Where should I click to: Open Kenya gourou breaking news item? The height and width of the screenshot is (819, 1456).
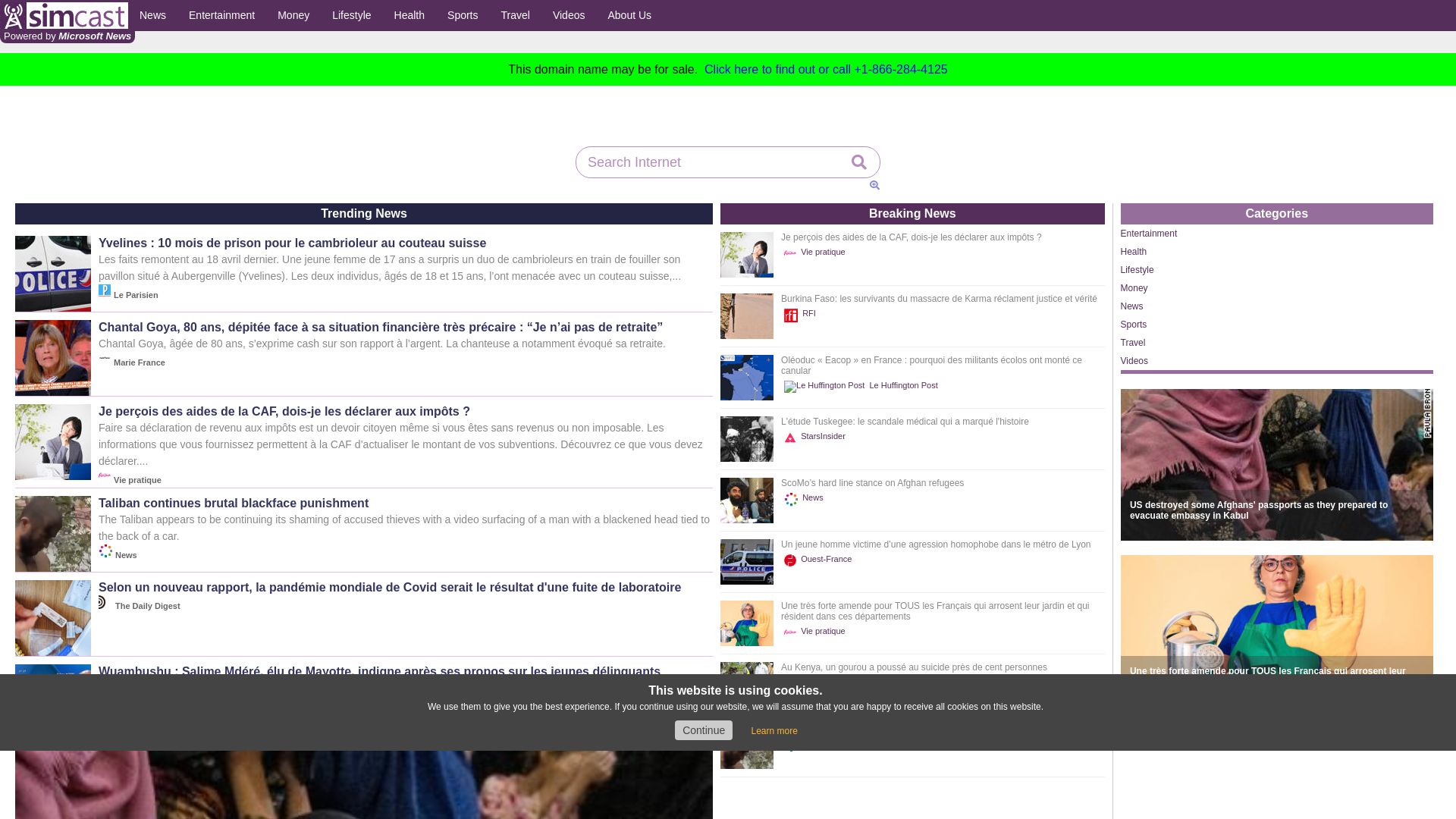coord(914,667)
